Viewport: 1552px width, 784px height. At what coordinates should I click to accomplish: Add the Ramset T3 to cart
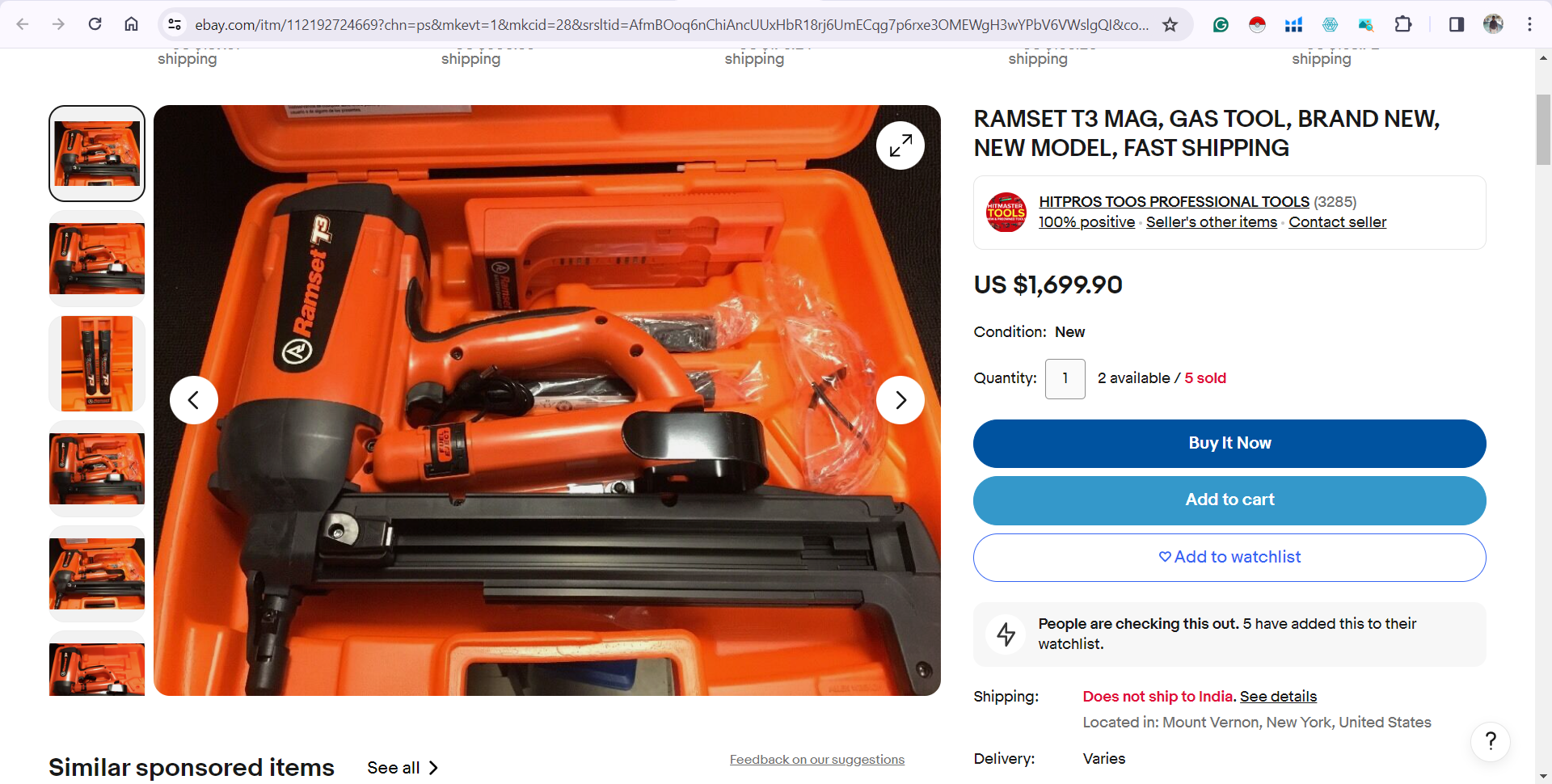click(1229, 500)
